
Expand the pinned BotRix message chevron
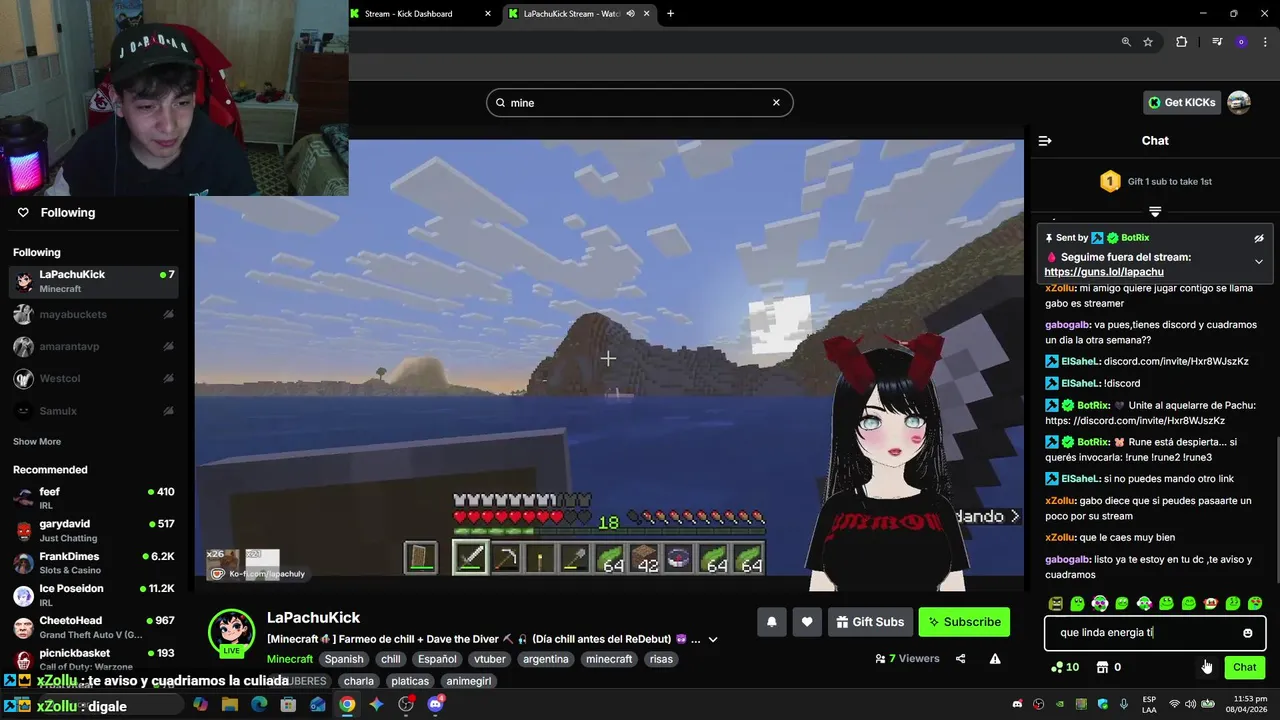[x=1259, y=262]
